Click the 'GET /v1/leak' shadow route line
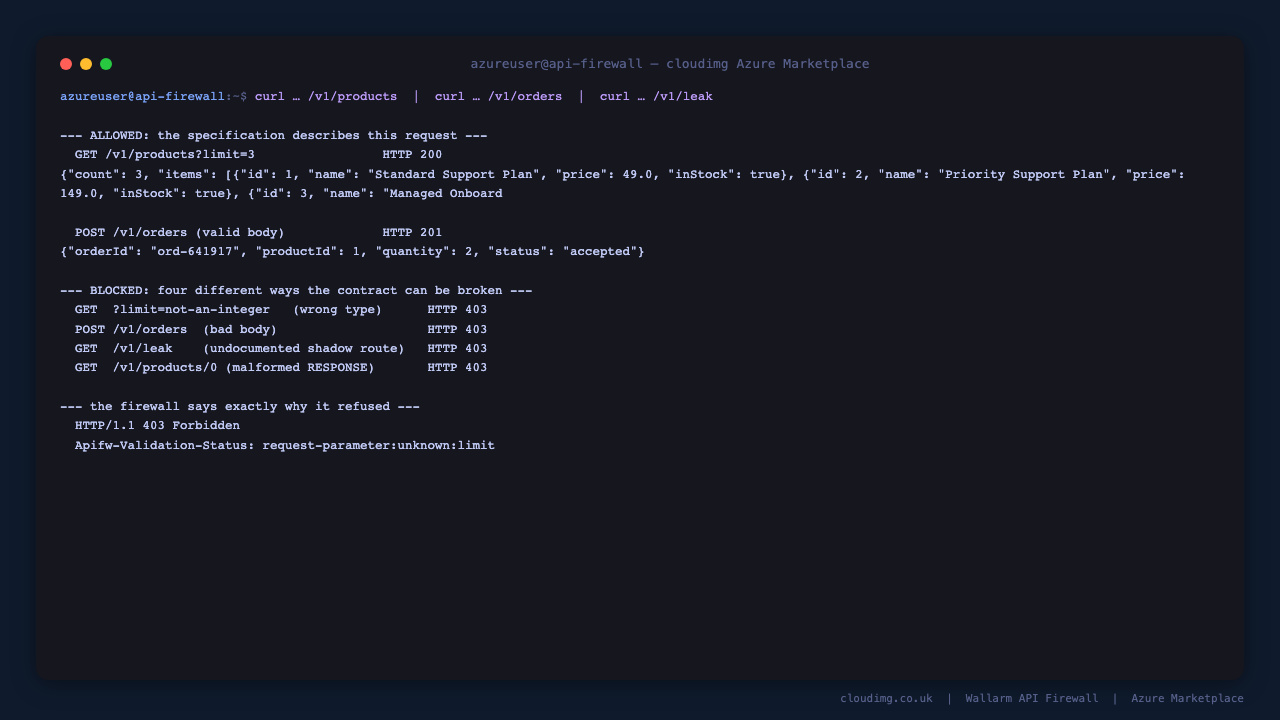 click(281, 349)
